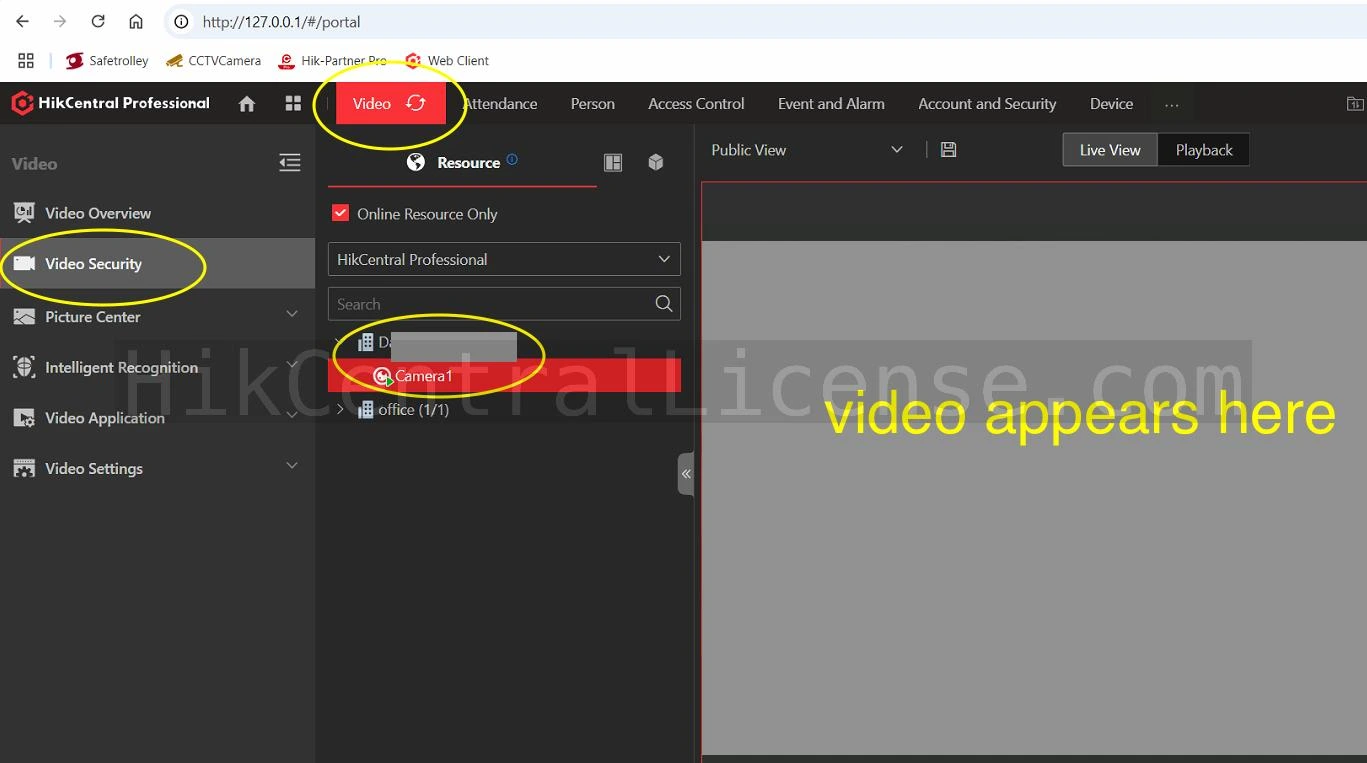Screen dimensions: 1367x763
Task: Click the Video Overview icon
Action: [x=24, y=213]
